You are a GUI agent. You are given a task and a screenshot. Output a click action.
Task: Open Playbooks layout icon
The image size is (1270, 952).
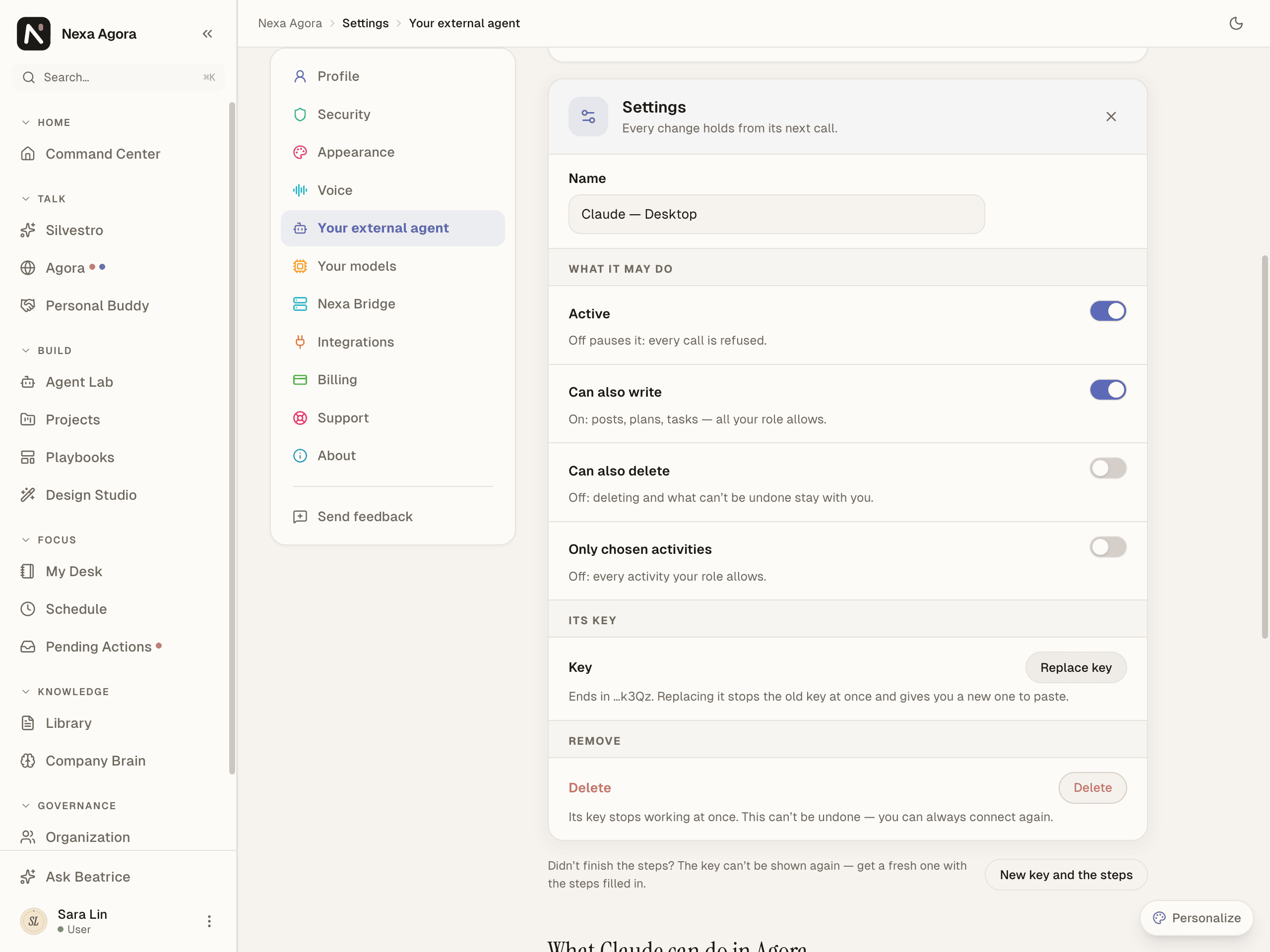28,457
